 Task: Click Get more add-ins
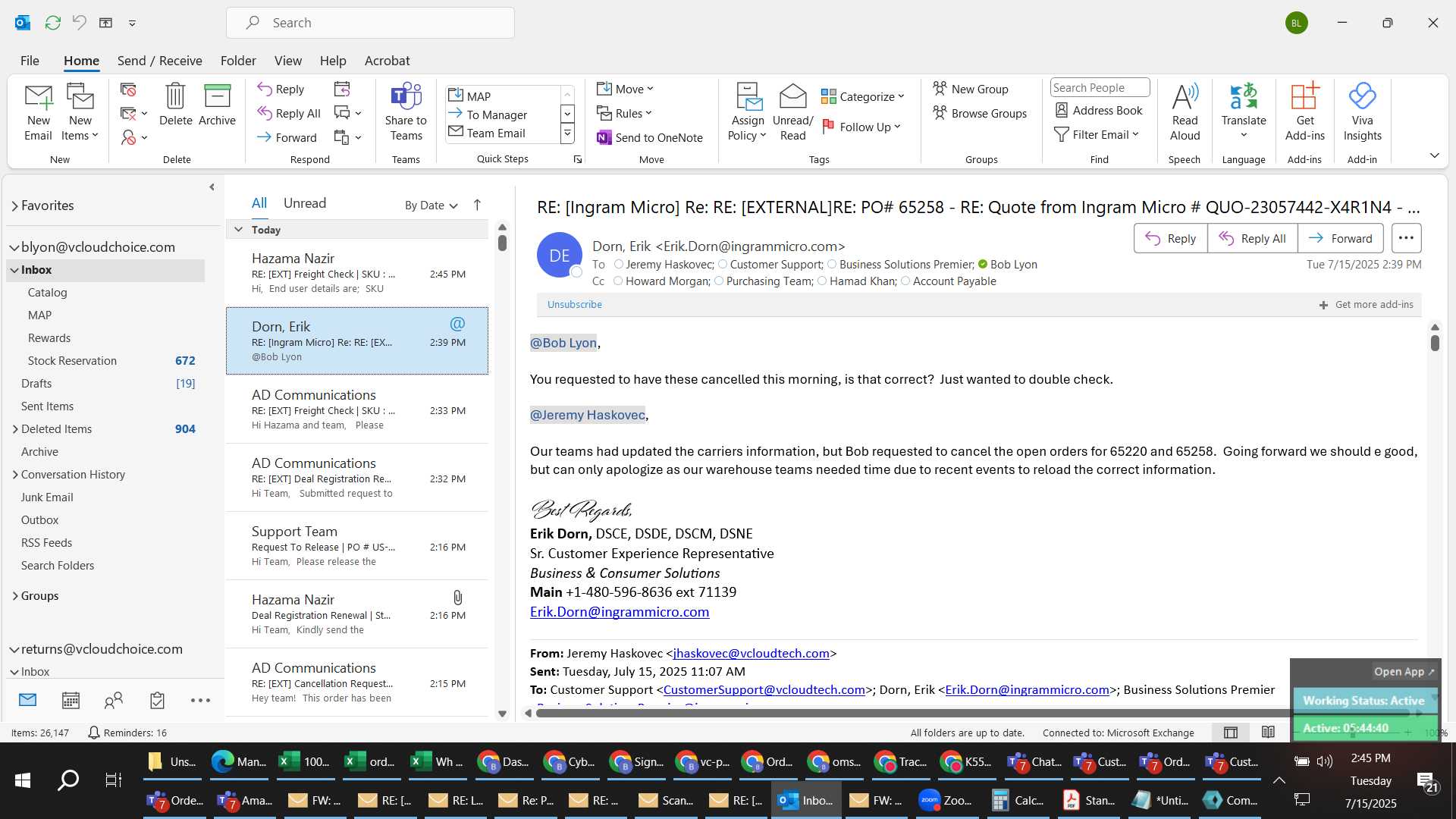pyautogui.click(x=1366, y=304)
